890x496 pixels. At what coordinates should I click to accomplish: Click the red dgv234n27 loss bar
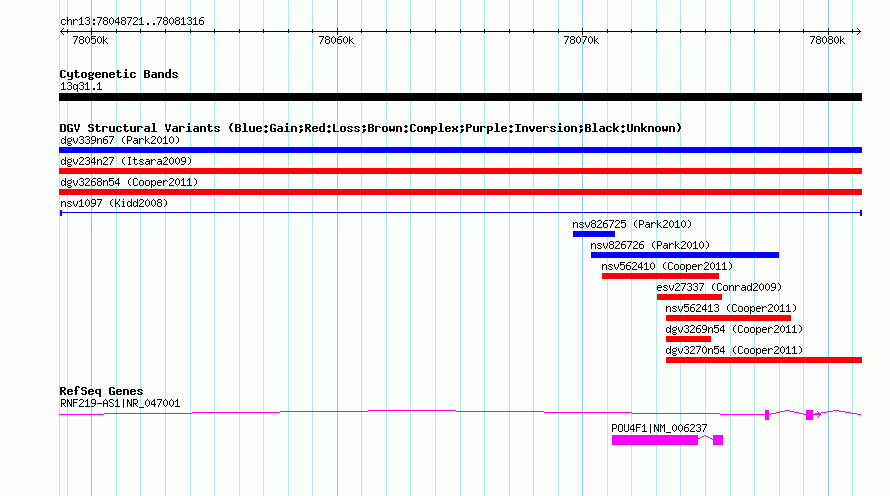coord(460,171)
